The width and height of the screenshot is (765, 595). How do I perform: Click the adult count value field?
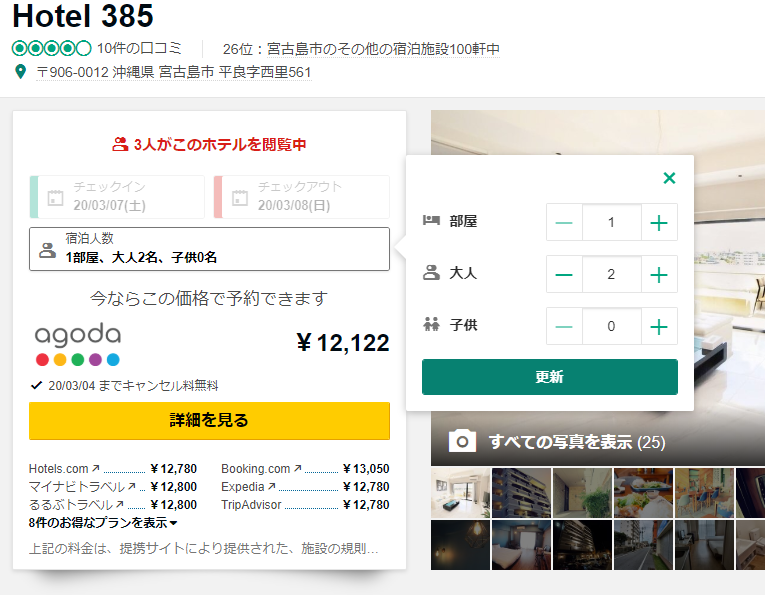611,275
